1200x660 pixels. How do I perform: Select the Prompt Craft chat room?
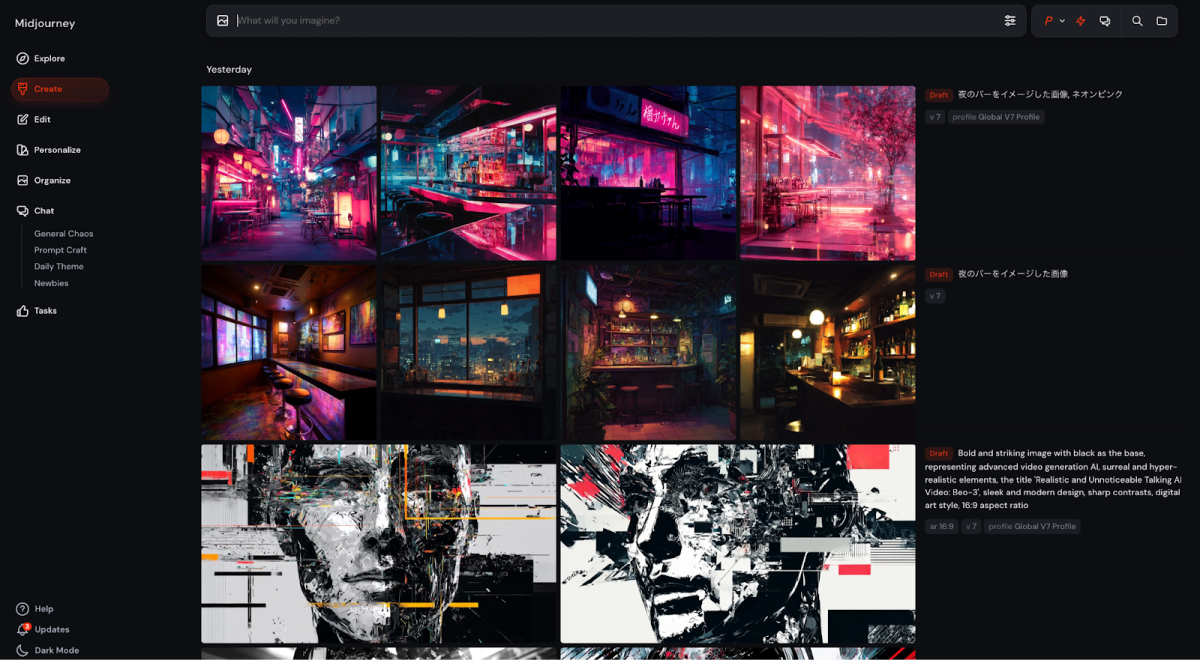click(60, 250)
